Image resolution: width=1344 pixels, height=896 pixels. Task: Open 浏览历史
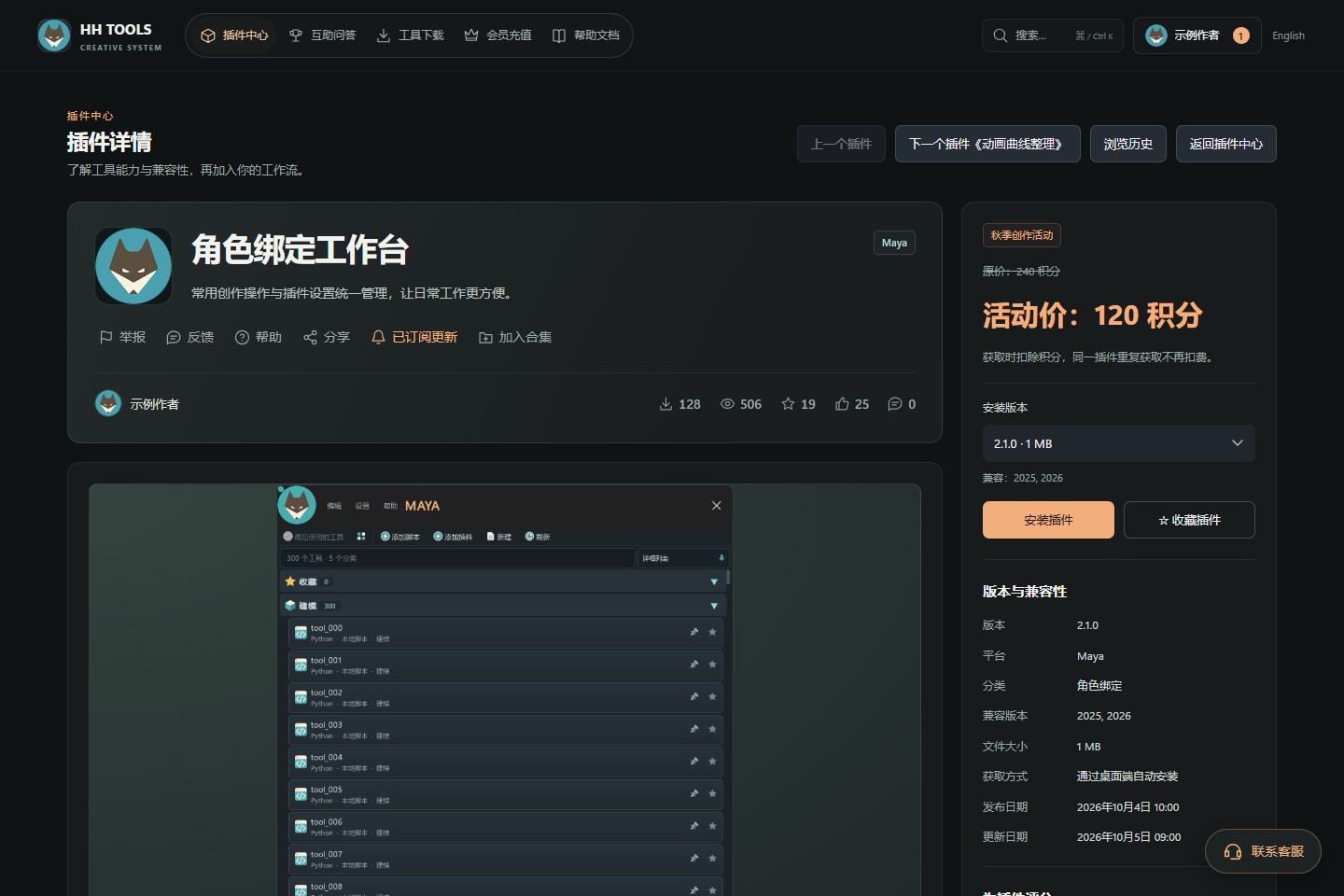tap(1128, 144)
